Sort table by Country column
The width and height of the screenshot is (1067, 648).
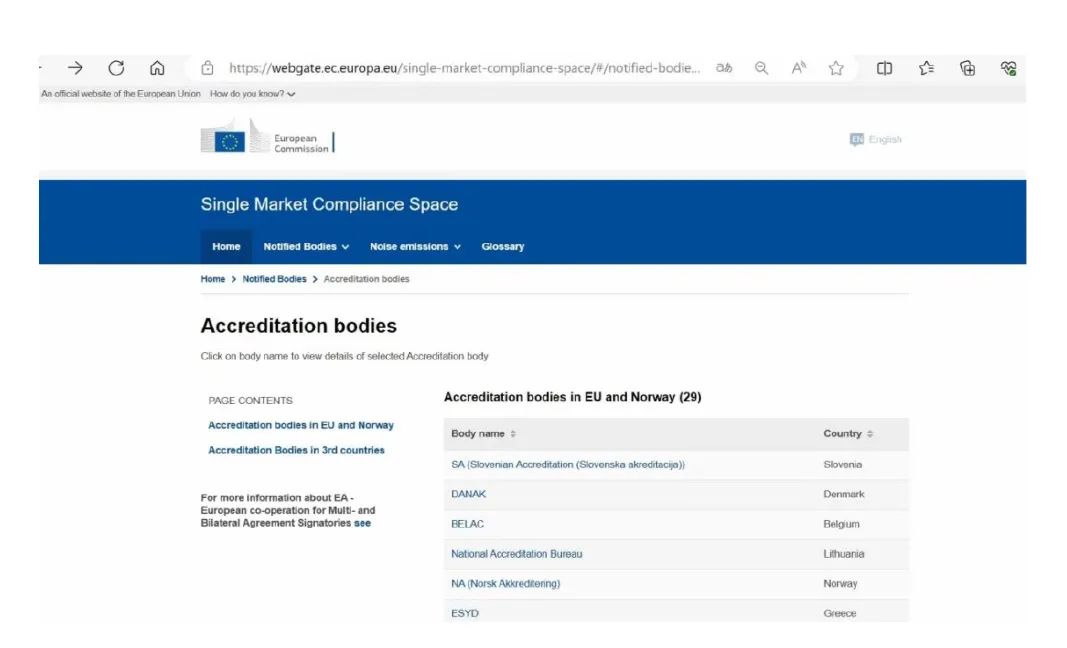848,434
